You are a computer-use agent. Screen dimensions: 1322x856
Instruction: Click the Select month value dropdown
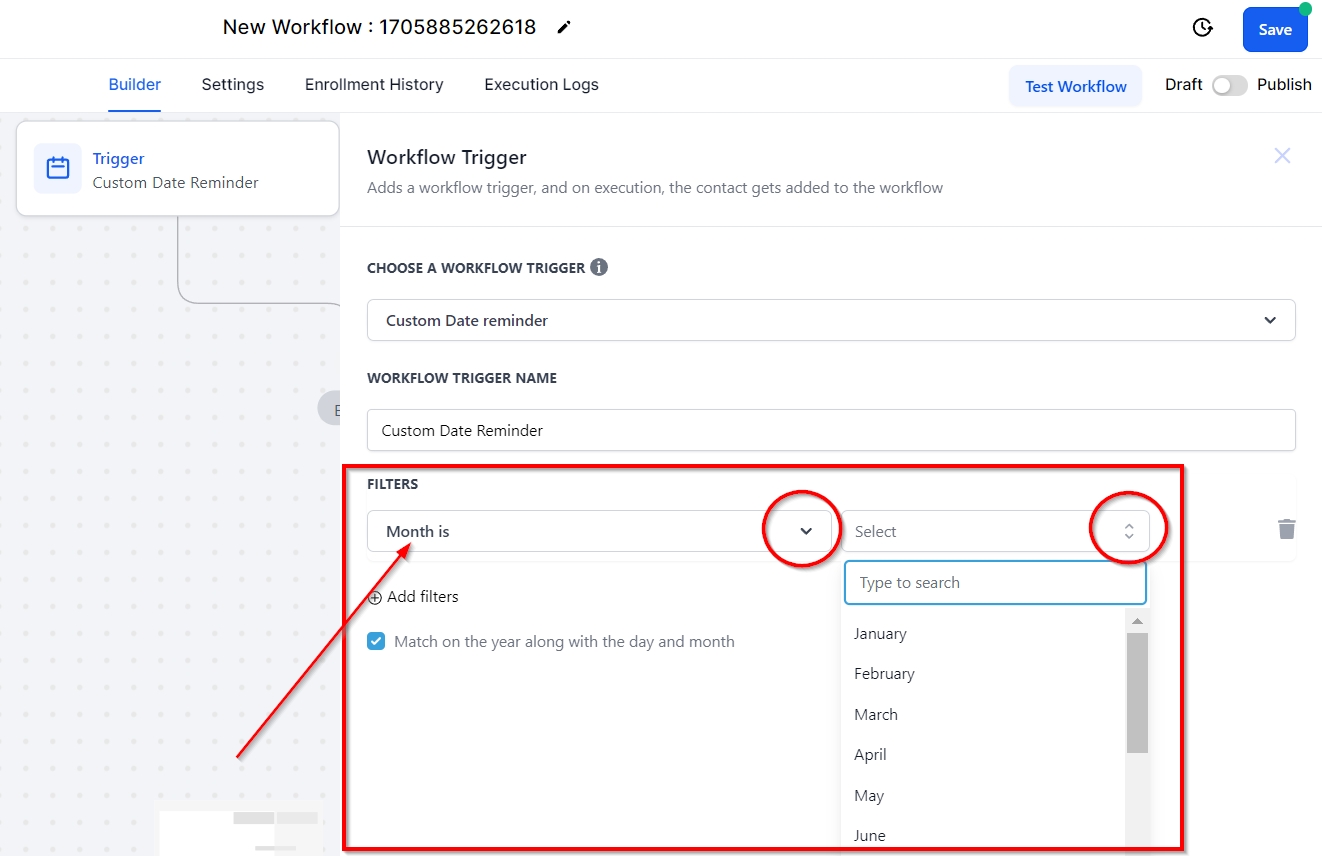coord(995,531)
